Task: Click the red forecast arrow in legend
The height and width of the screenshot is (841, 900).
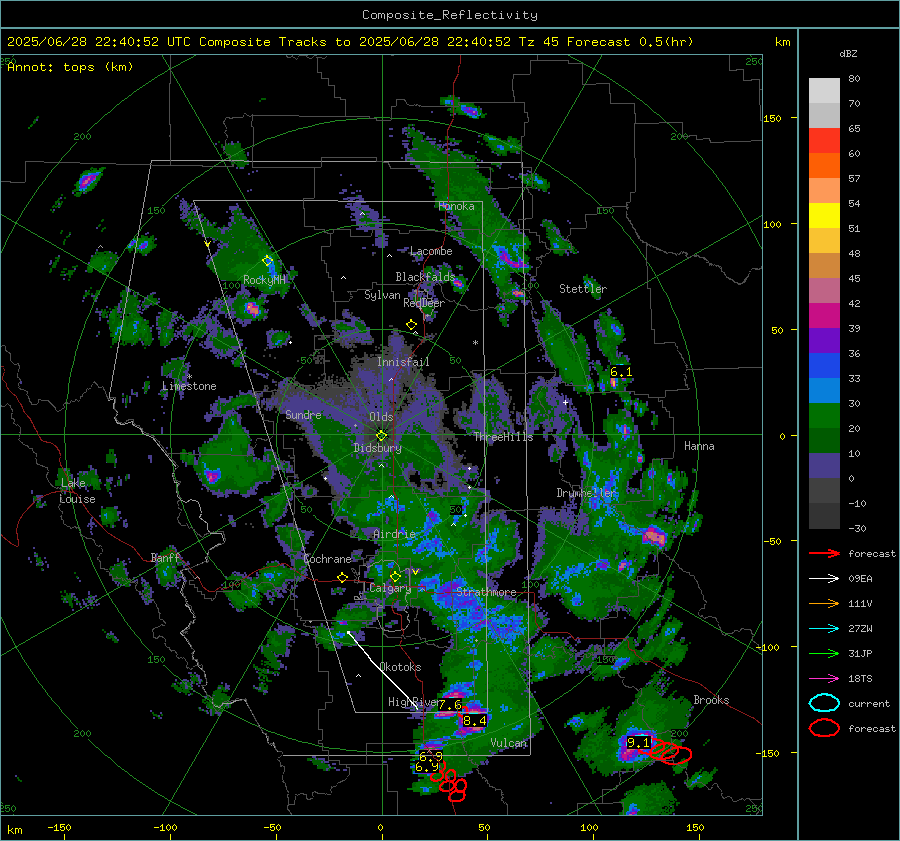Action: 824,553
